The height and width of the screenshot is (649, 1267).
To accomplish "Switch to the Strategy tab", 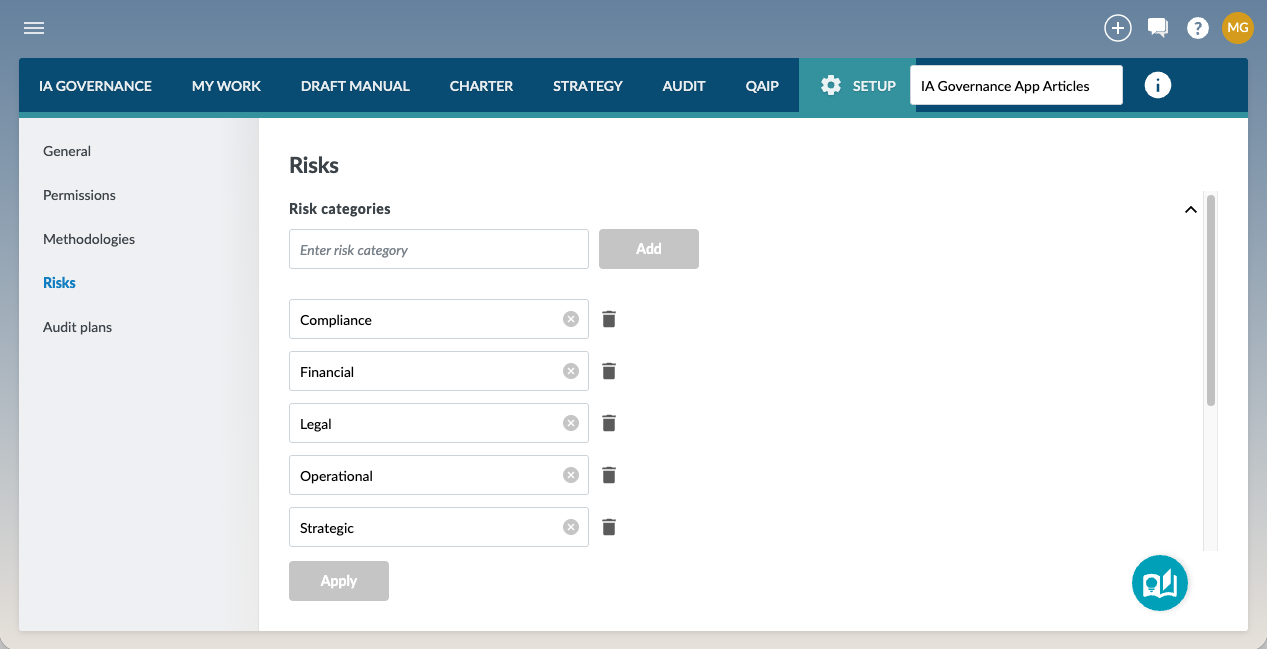I will click(588, 86).
